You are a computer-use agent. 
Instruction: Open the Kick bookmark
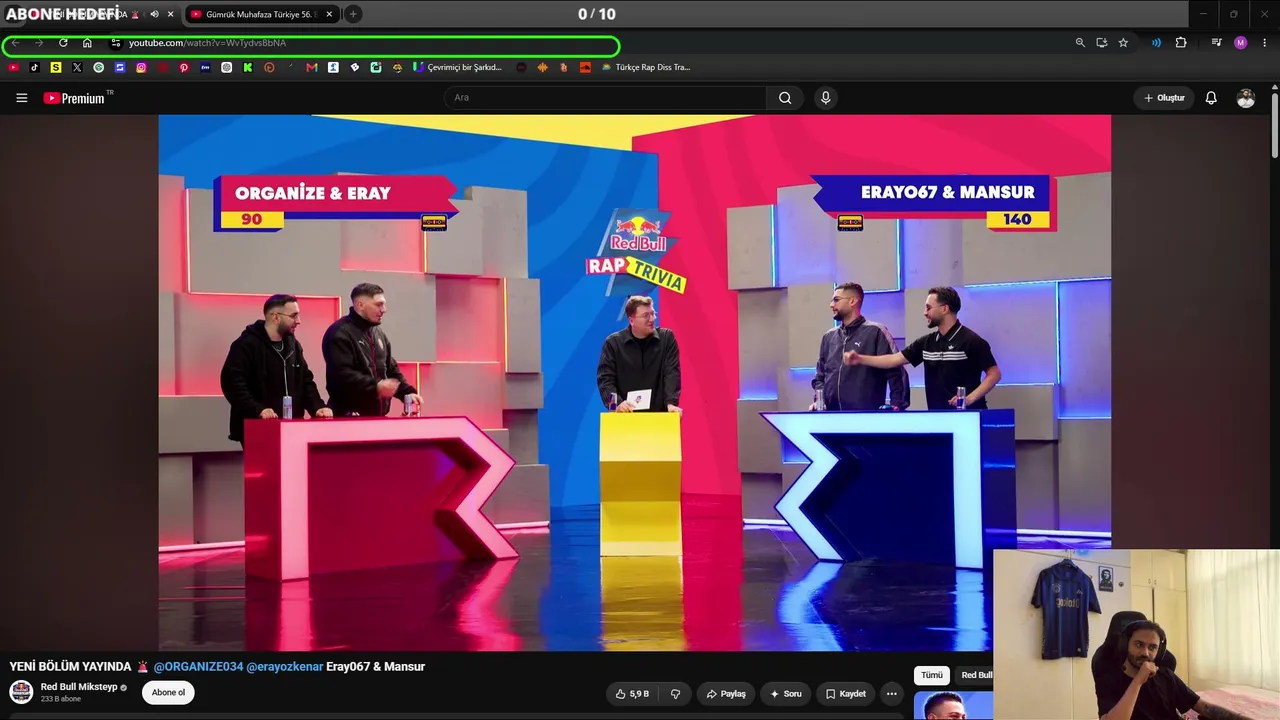point(247,68)
